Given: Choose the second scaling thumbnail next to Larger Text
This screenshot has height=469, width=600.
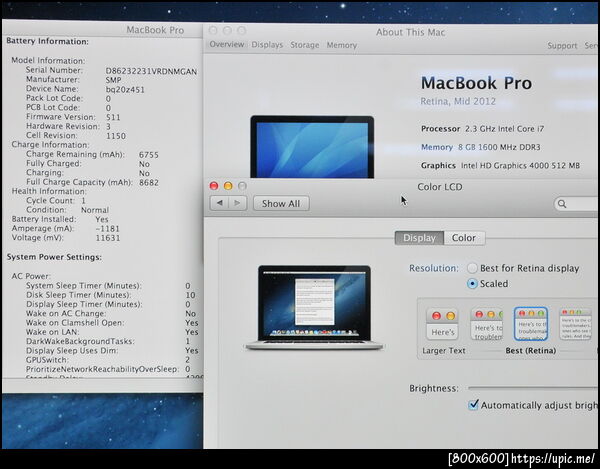Looking at the screenshot, I should point(486,324).
